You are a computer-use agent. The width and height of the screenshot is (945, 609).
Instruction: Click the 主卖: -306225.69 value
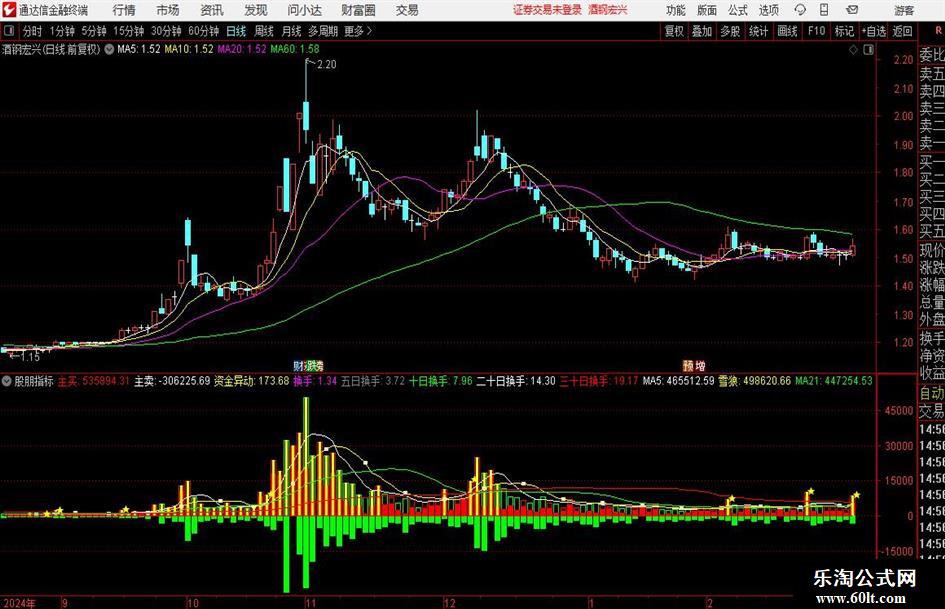[x=172, y=381]
